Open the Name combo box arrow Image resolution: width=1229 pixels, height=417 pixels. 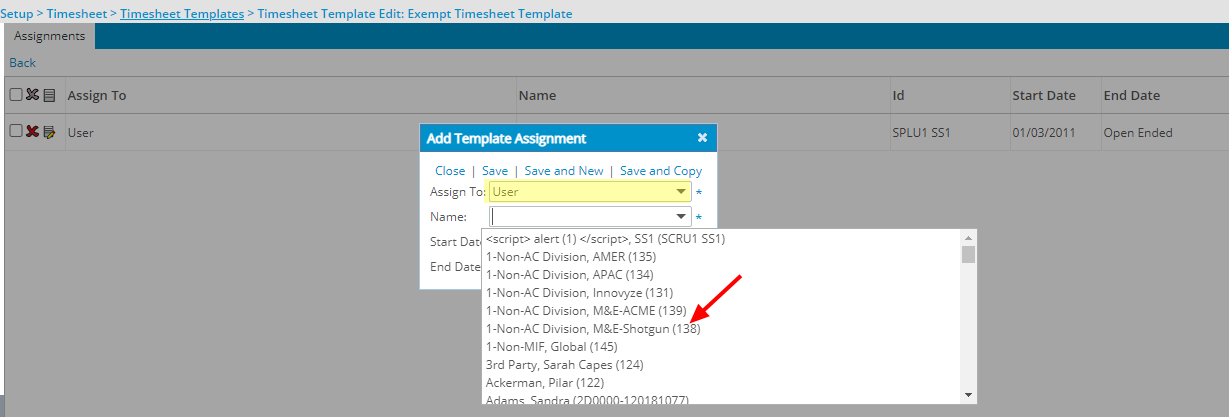tap(681, 217)
